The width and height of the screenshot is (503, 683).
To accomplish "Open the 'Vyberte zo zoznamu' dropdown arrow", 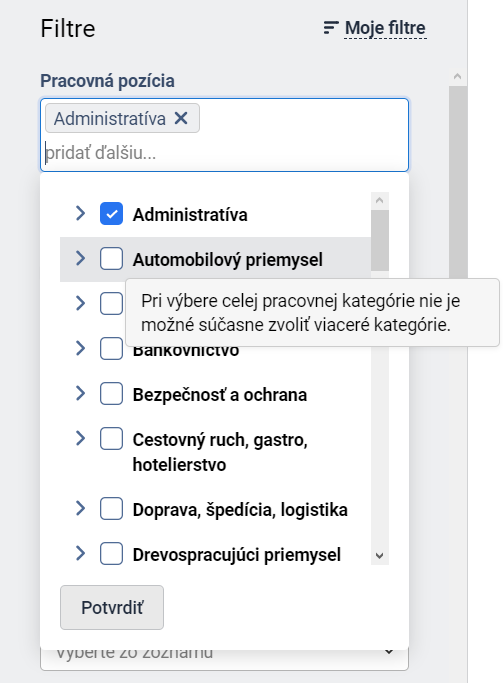I will tap(389, 652).
